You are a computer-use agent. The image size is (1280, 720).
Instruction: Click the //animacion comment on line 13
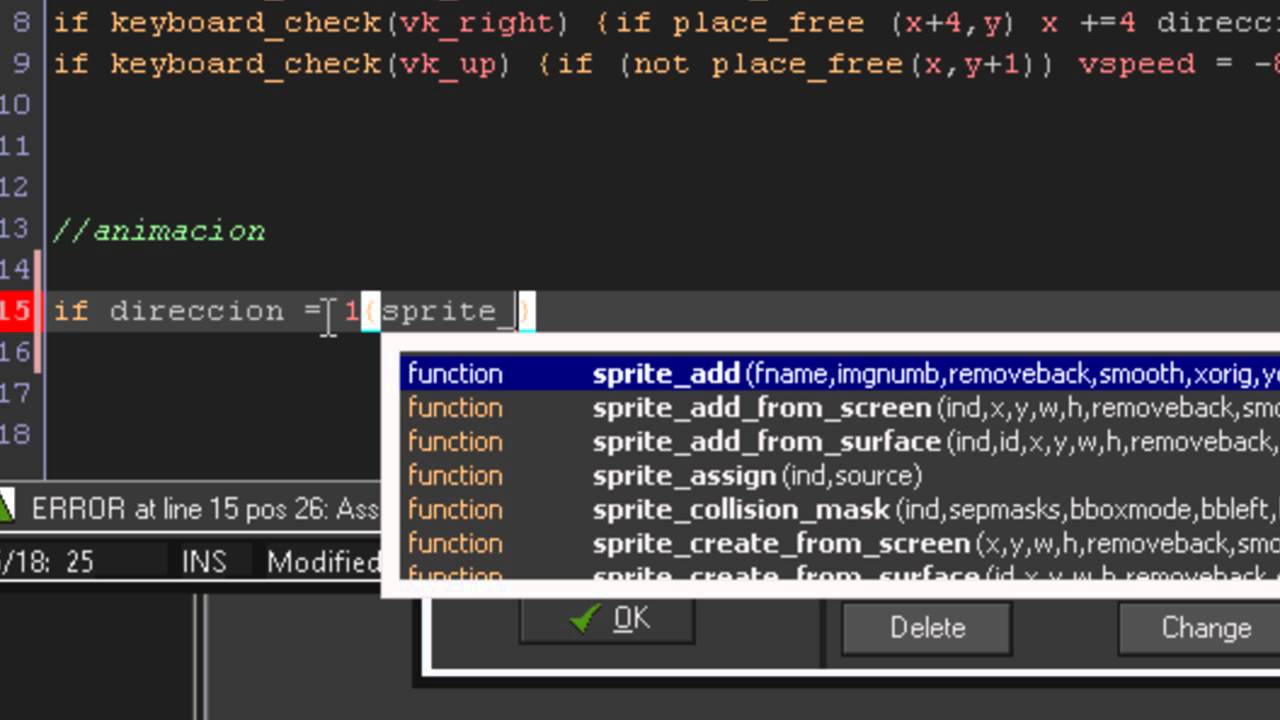159,231
